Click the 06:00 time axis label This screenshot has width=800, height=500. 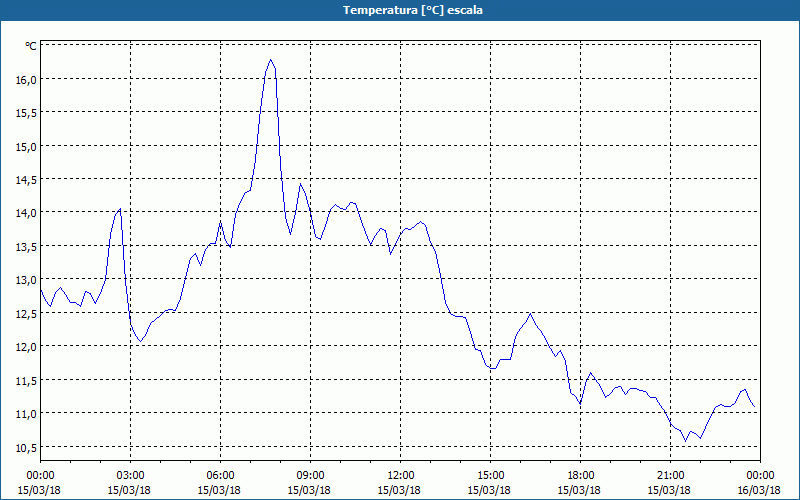pyautogui.click(x=220, y=476)
